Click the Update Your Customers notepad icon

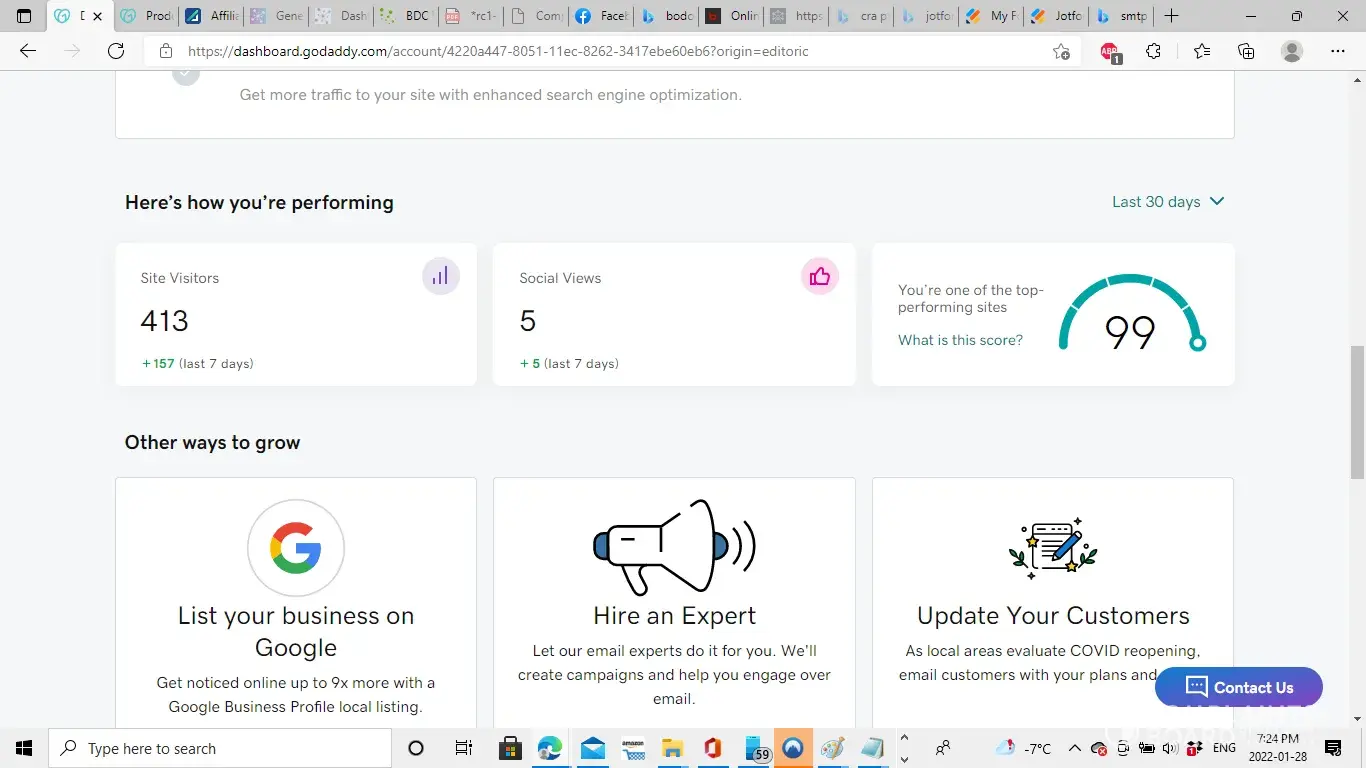click(1053, 548)
